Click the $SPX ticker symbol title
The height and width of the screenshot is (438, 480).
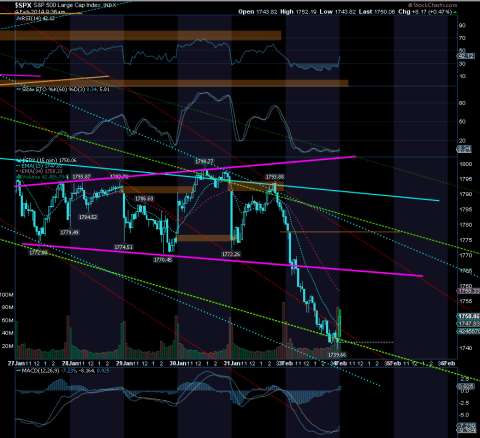coord(23,5)
